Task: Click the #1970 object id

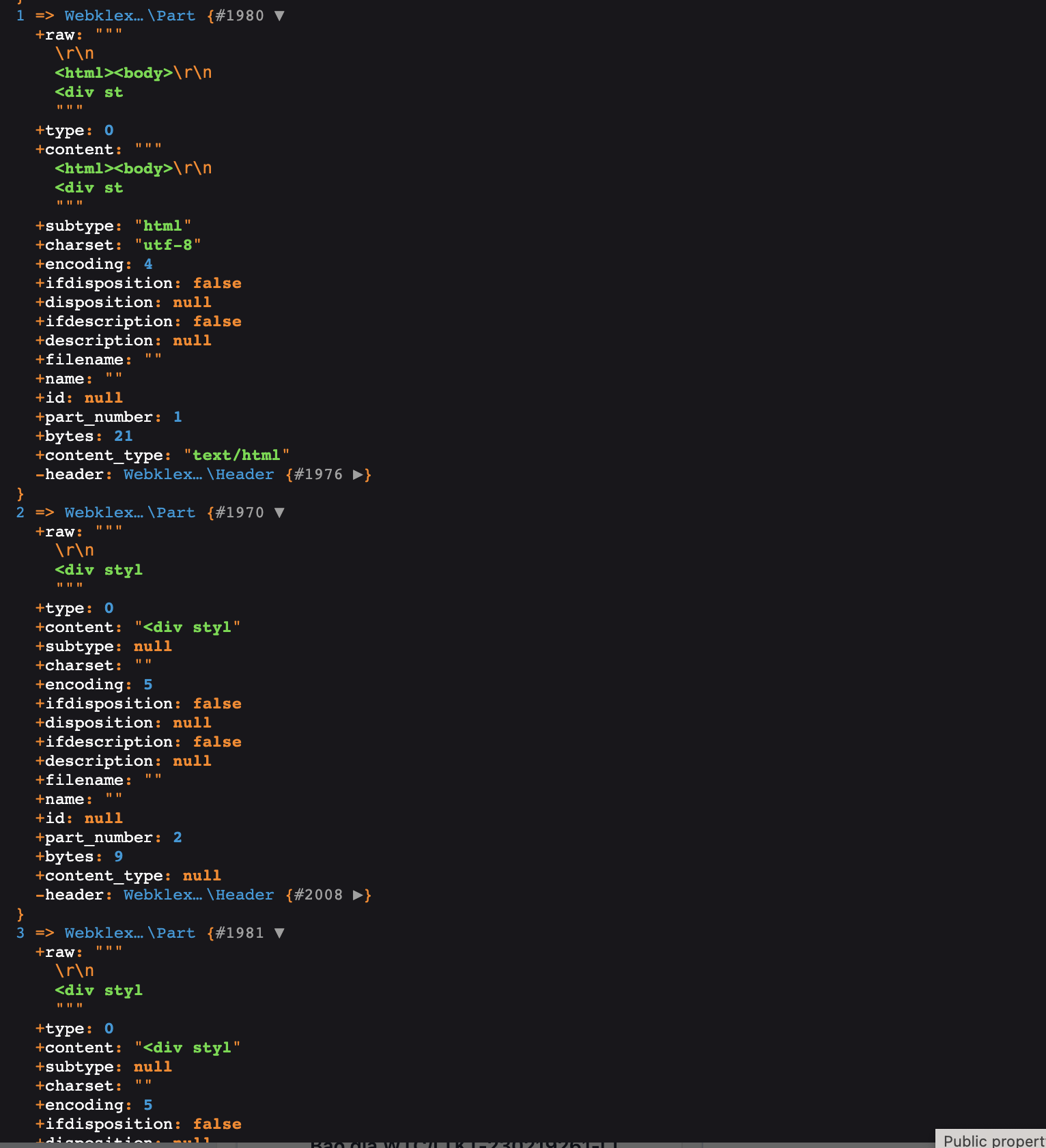Action: pos(240,513)
